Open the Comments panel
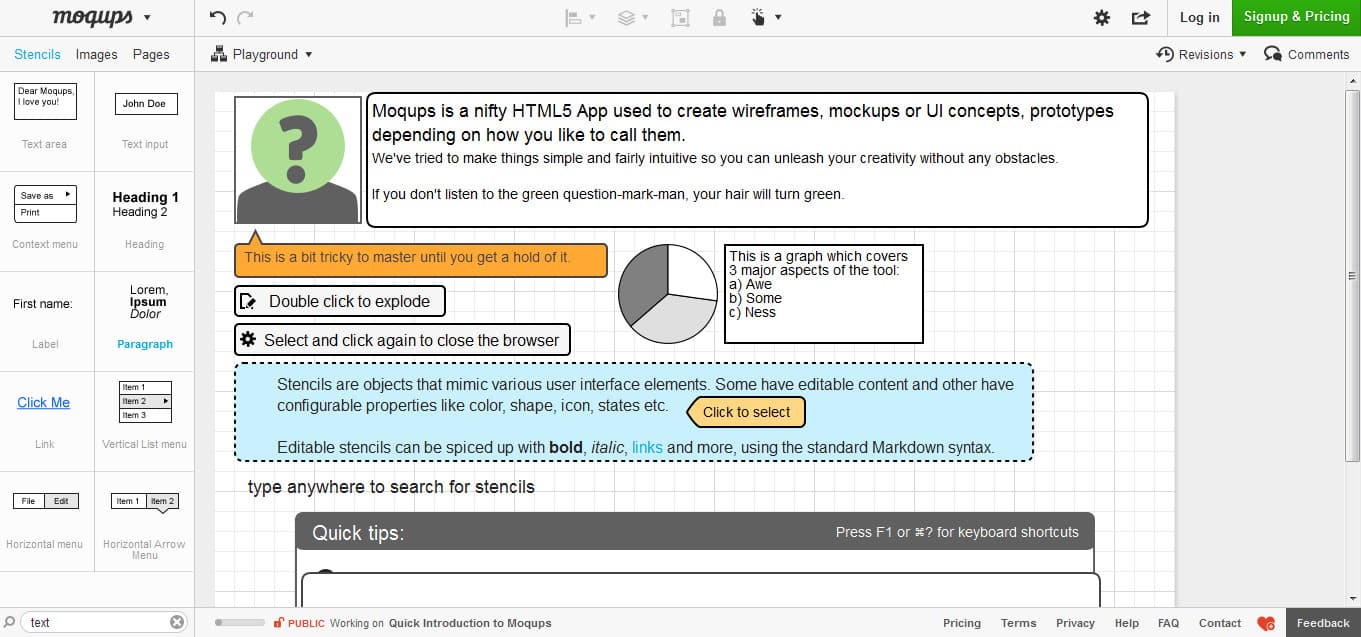The image size is (1361, 637). (1306, 55)
